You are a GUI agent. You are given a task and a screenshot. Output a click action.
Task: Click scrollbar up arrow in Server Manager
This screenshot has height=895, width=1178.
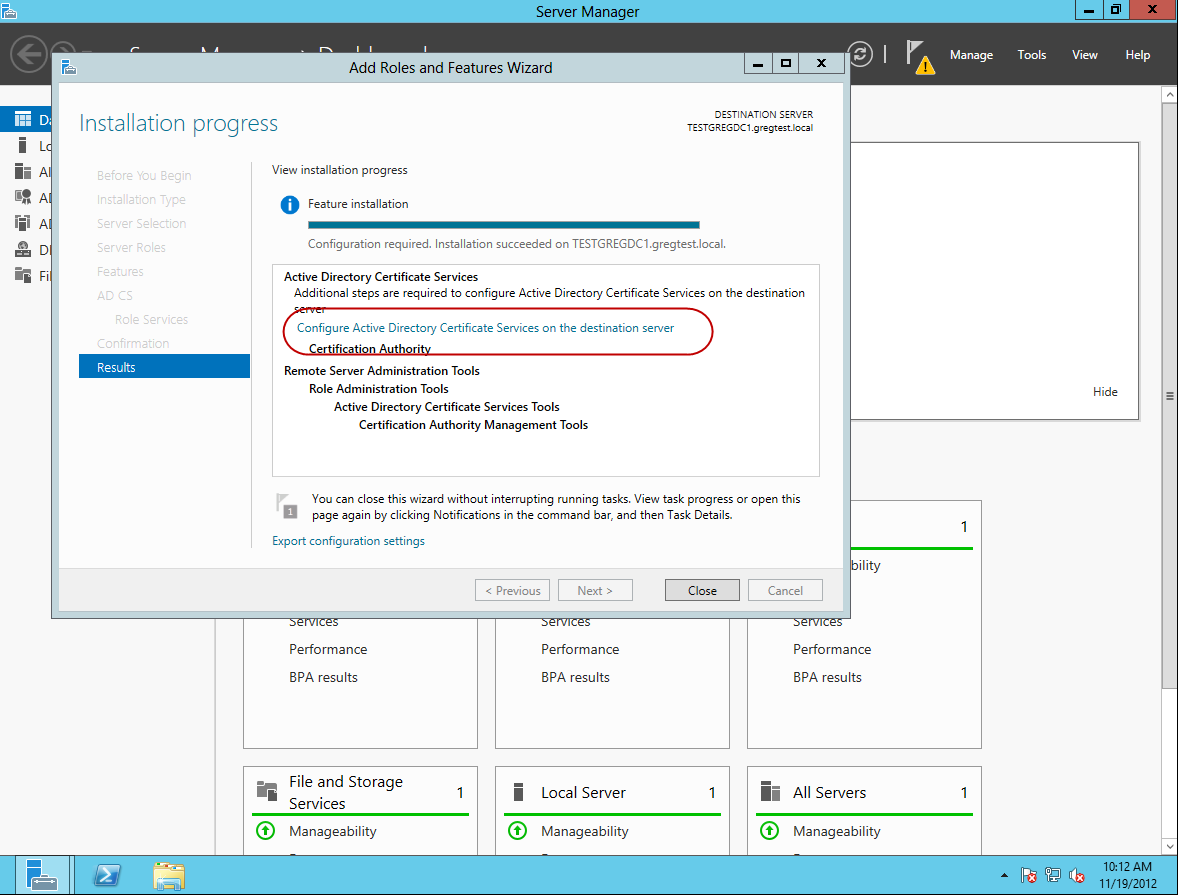tap(1169, 95)
